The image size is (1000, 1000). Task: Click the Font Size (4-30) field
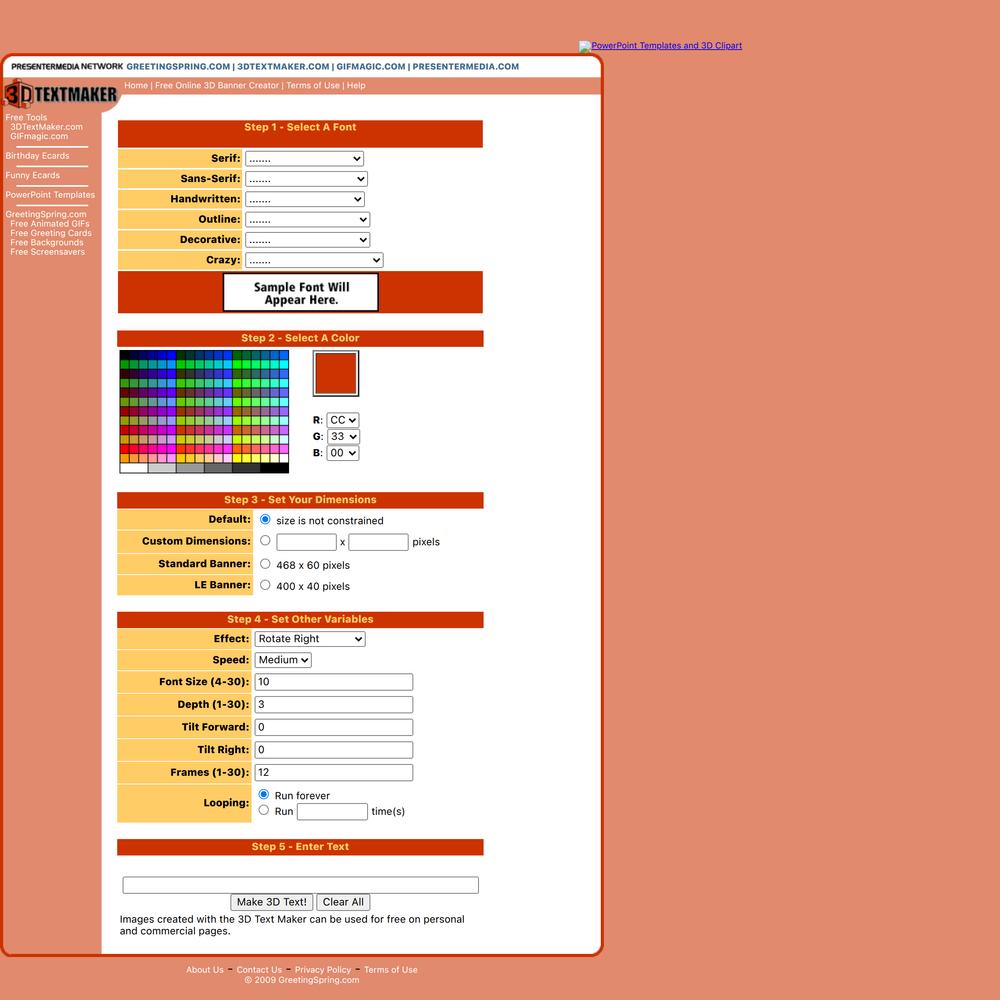tap(334, 682)
